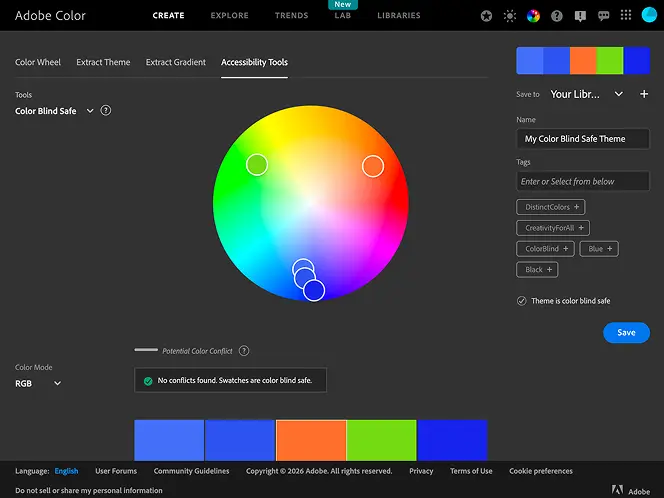This screenshot has width=664, height=498.
Task: Open the RGB color mode dropdown
Action: coord(57,383)
